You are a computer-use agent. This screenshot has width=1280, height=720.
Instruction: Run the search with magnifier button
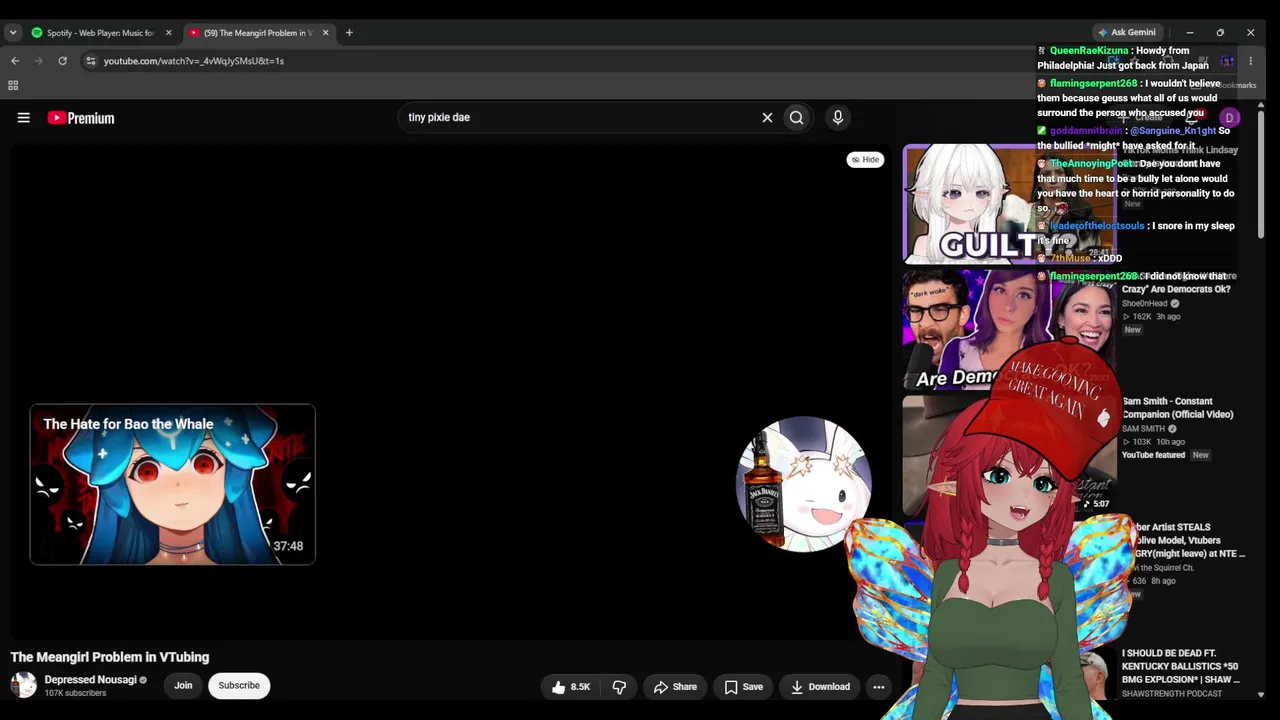coord(796,117)
